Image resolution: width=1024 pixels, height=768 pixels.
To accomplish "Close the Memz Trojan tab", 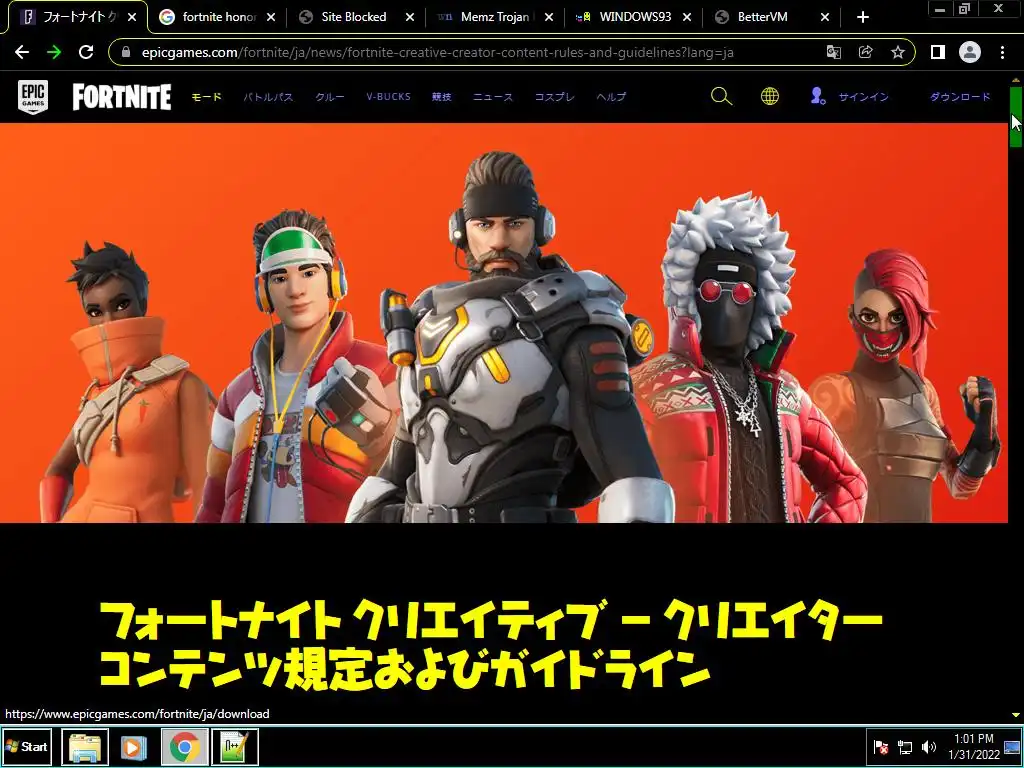I will click(x=549, y=17).
